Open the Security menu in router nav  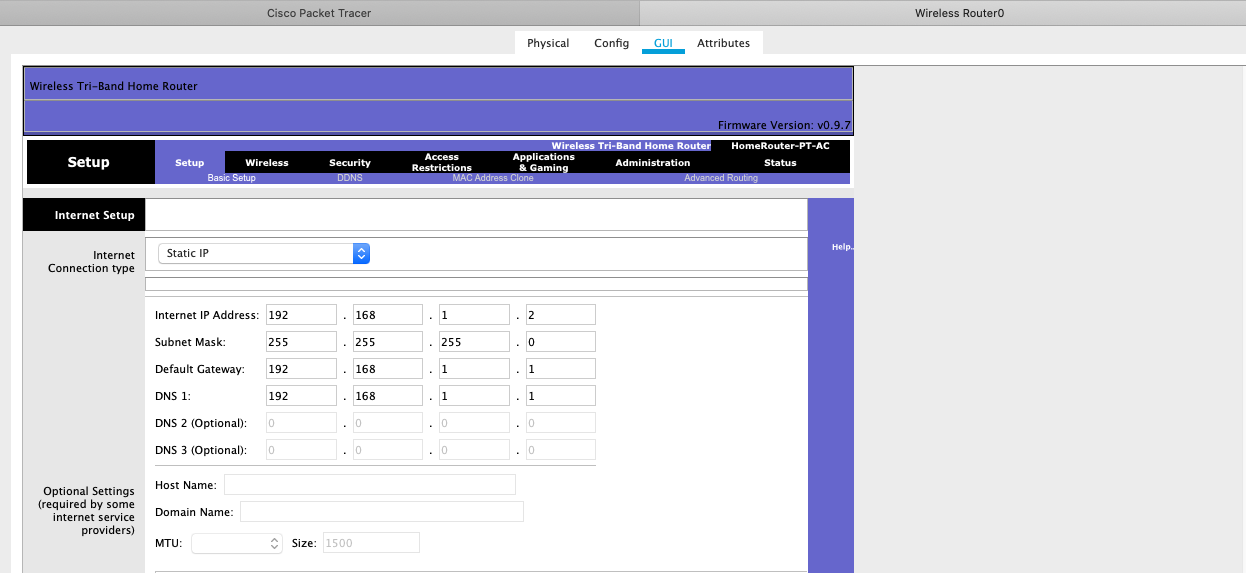pyautogui.click(x=350, y=163)
